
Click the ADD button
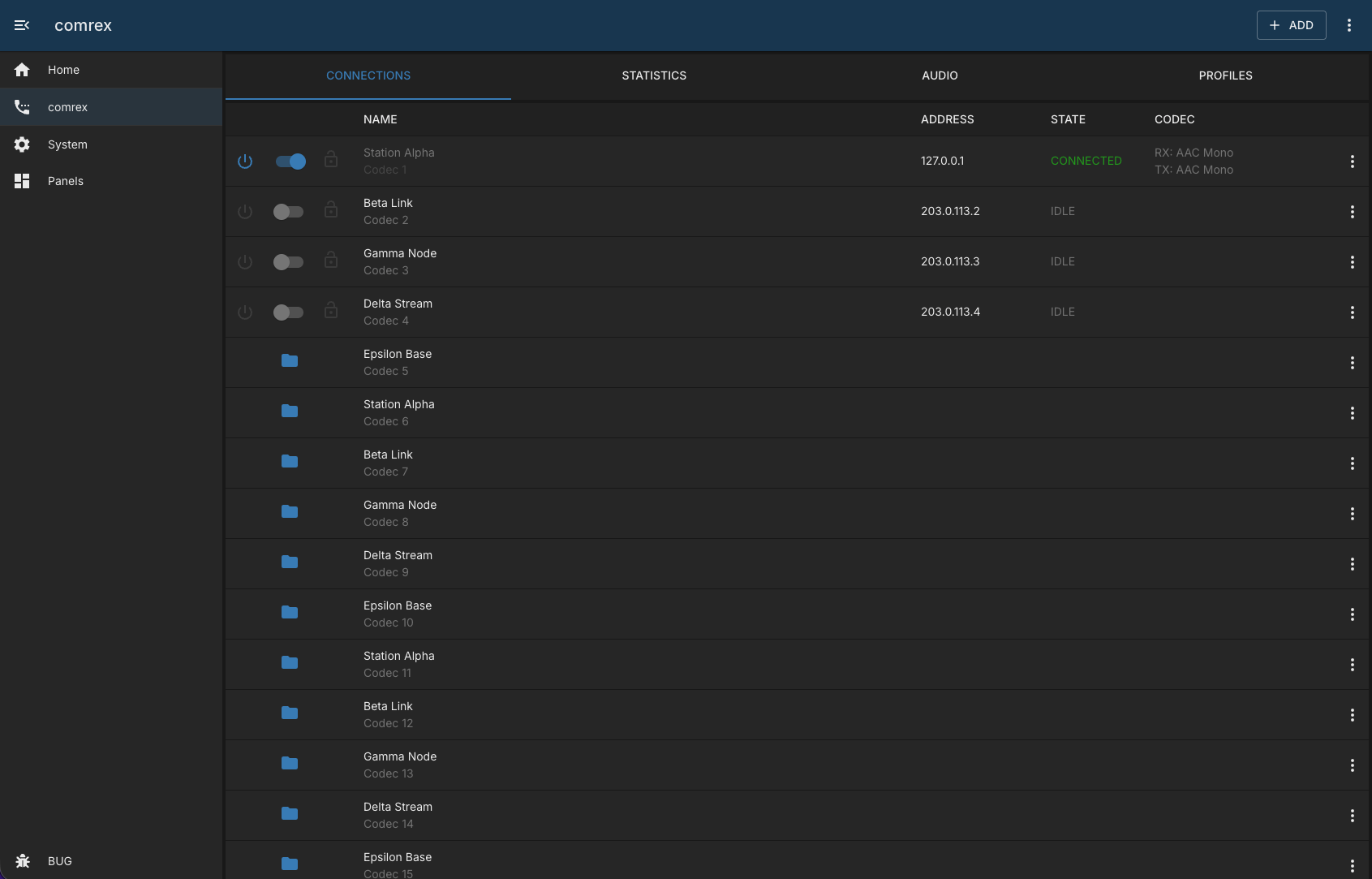[x=1291, y=25]
